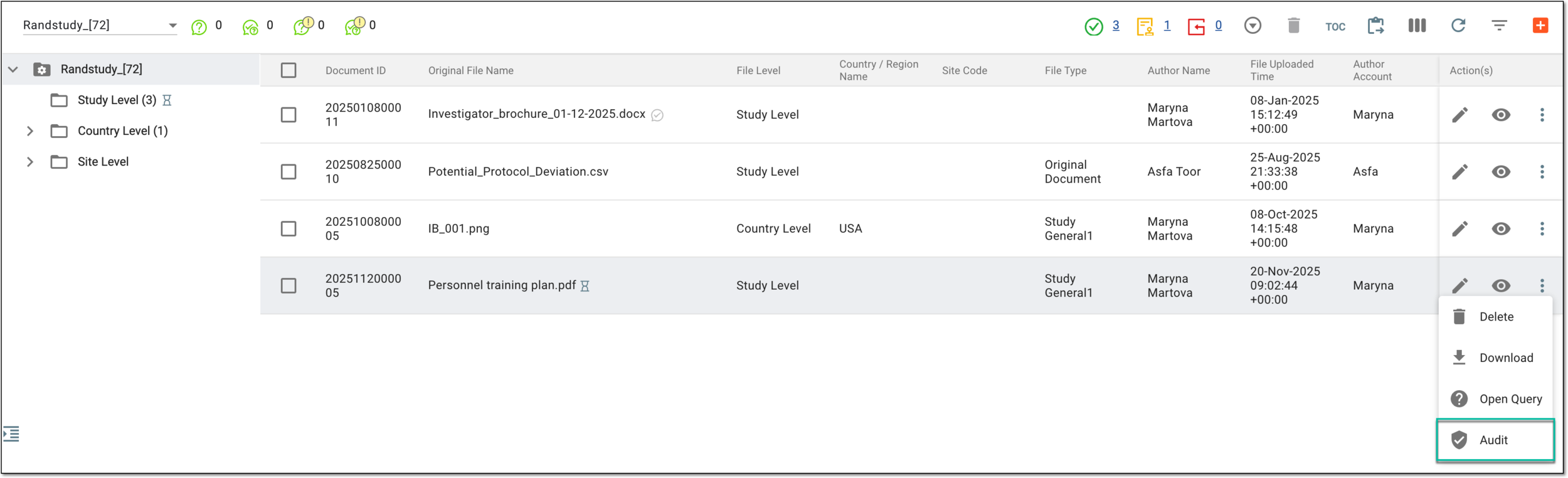Check the Potential_Protocol_Deviation.csv row checkbox
This screenshot has height=478, width=1568.
point(289,172)
